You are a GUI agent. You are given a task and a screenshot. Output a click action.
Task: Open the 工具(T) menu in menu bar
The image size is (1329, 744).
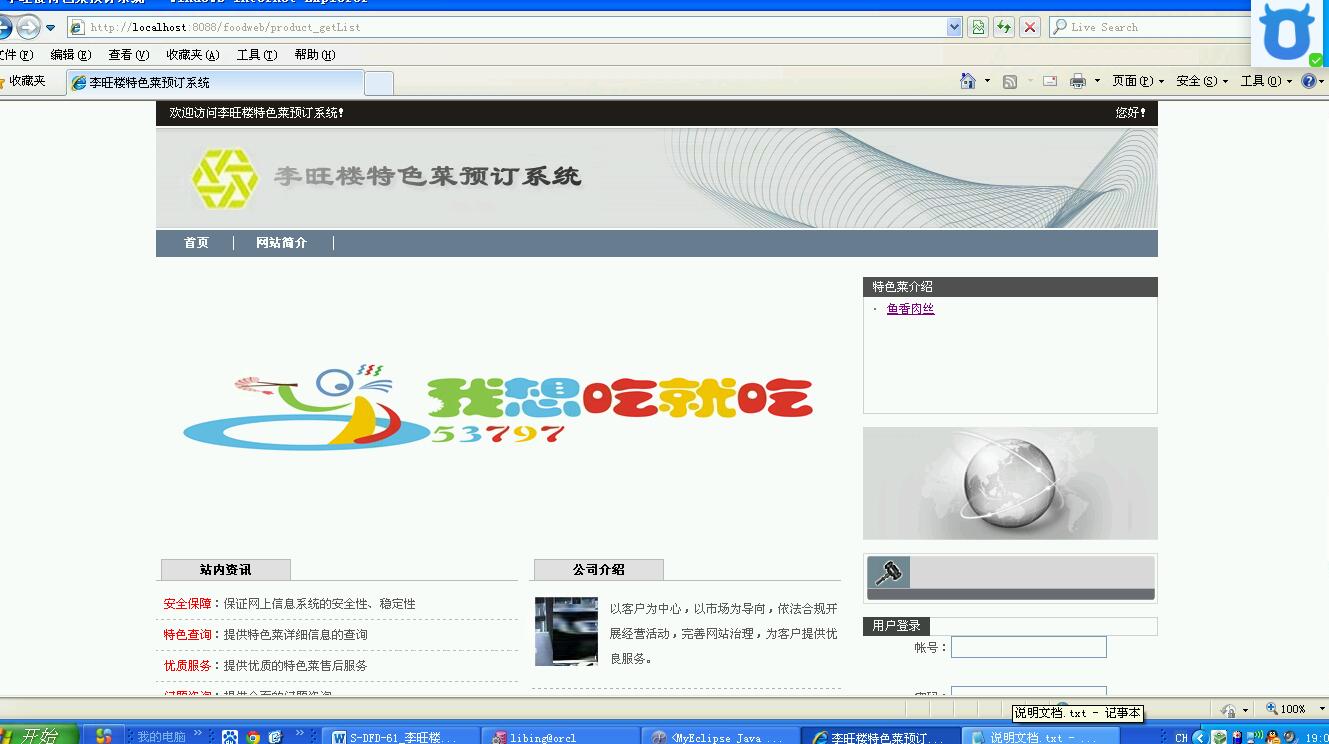257,55
